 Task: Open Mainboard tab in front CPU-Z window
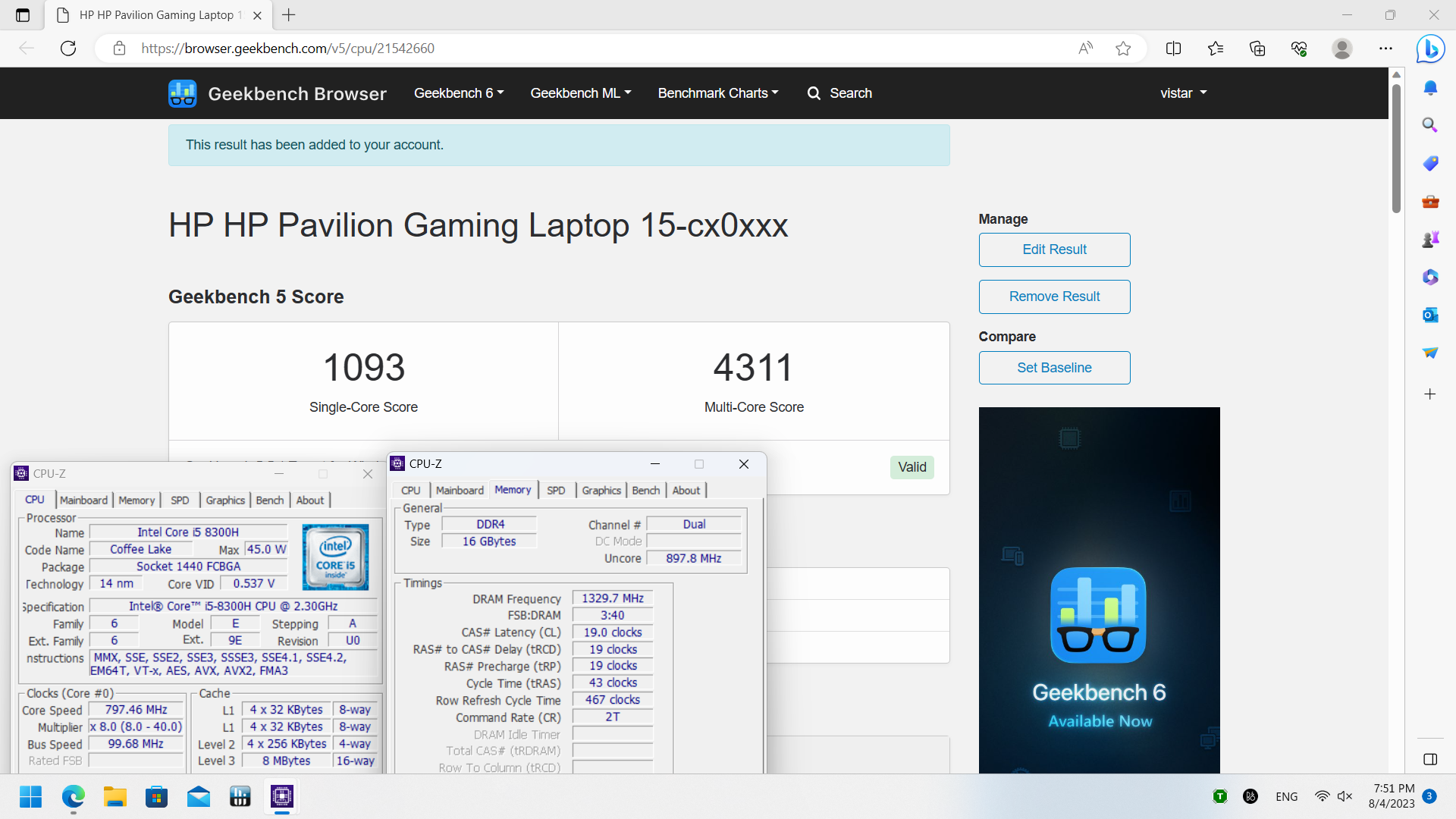(x=460, y=491)
